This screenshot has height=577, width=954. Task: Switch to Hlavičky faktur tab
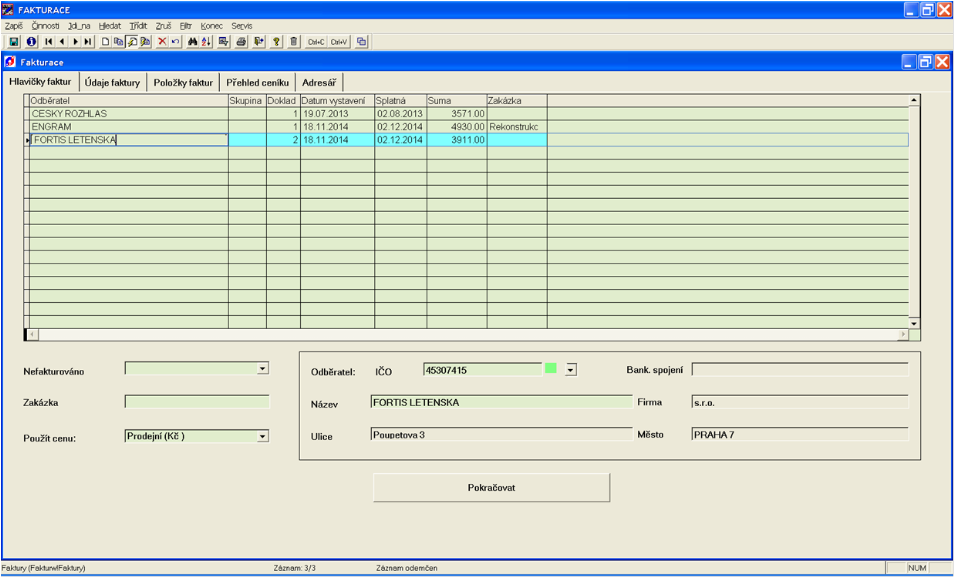tap(40, 82)
